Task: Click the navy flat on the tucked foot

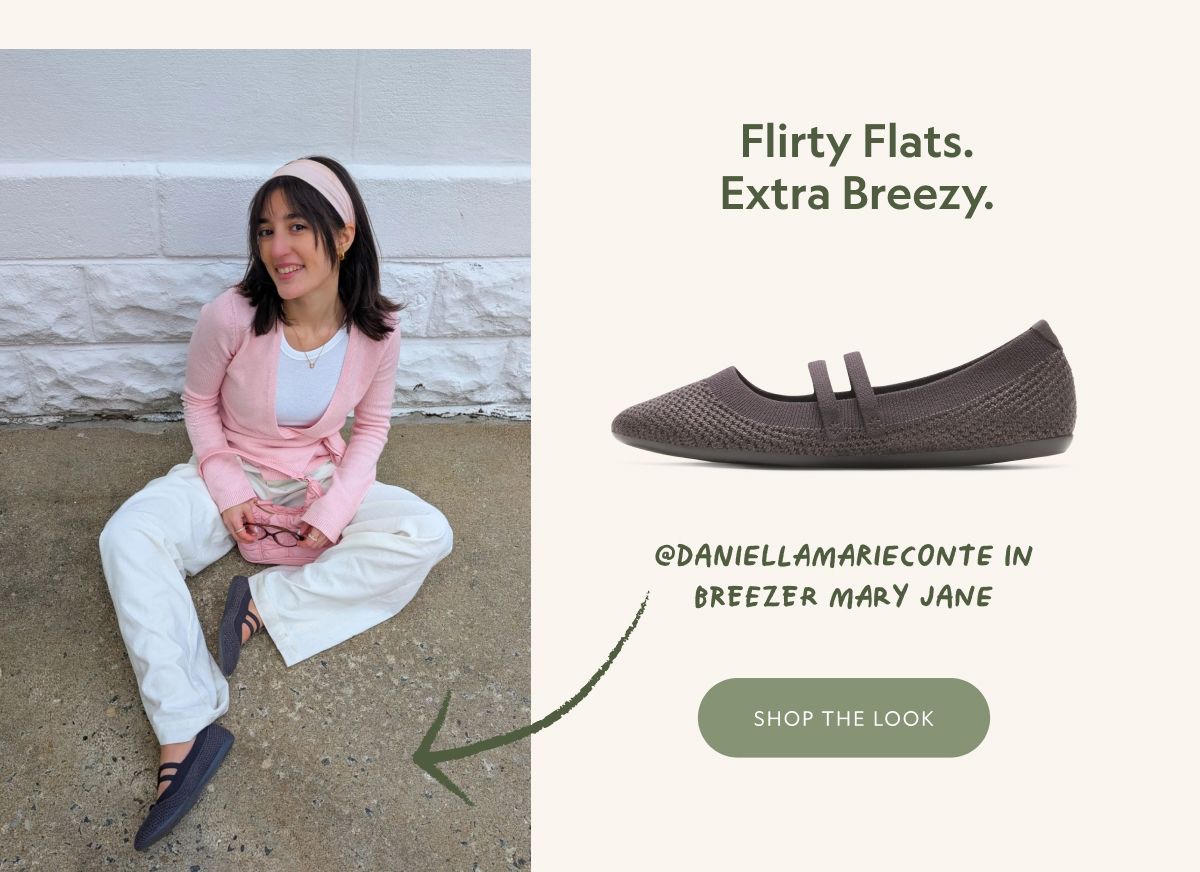Action: 238,624
